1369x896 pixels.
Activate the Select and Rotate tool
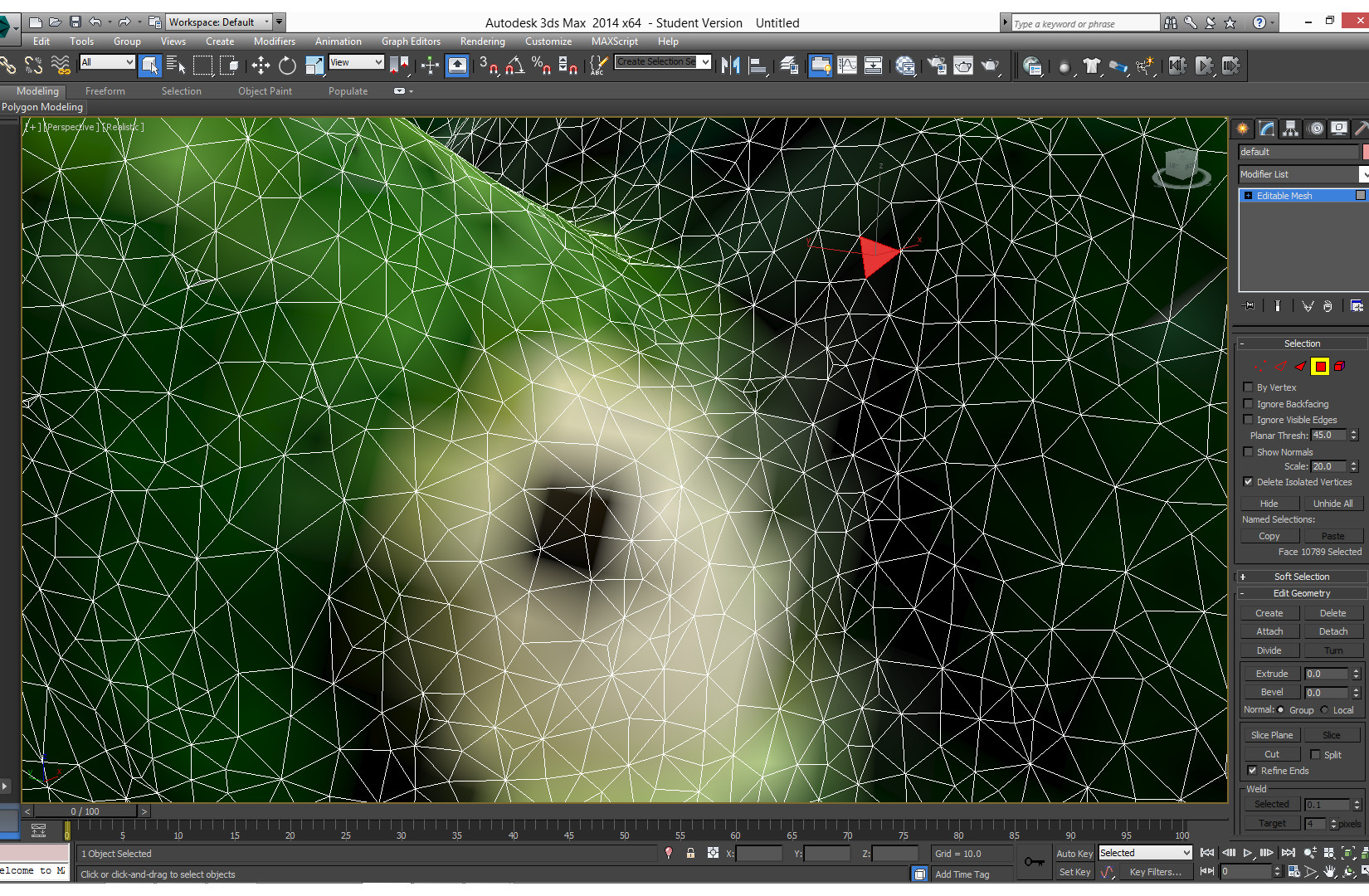287,66
